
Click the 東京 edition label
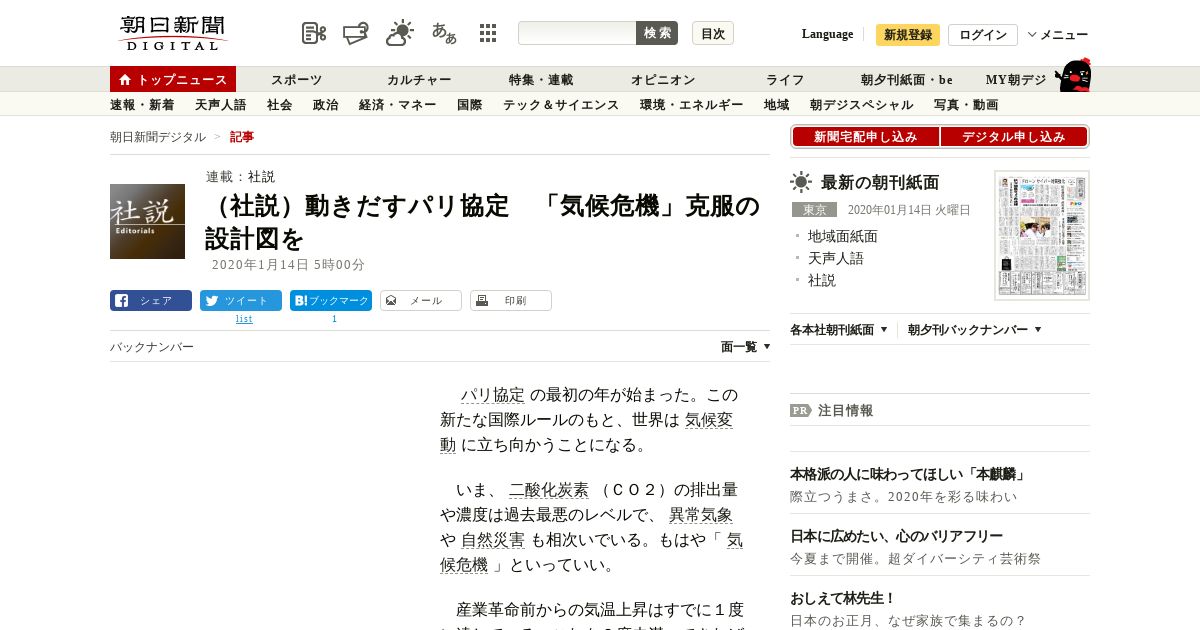click(x=814, y=210)
